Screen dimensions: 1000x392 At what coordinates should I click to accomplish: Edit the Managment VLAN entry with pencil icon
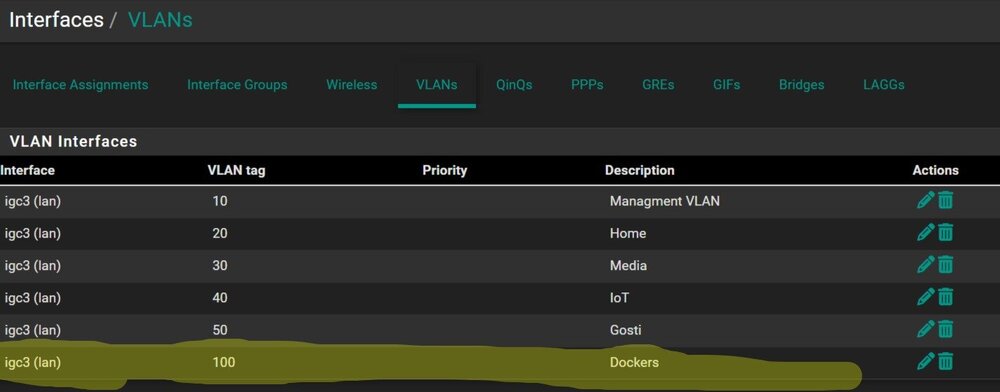[925, 200]
